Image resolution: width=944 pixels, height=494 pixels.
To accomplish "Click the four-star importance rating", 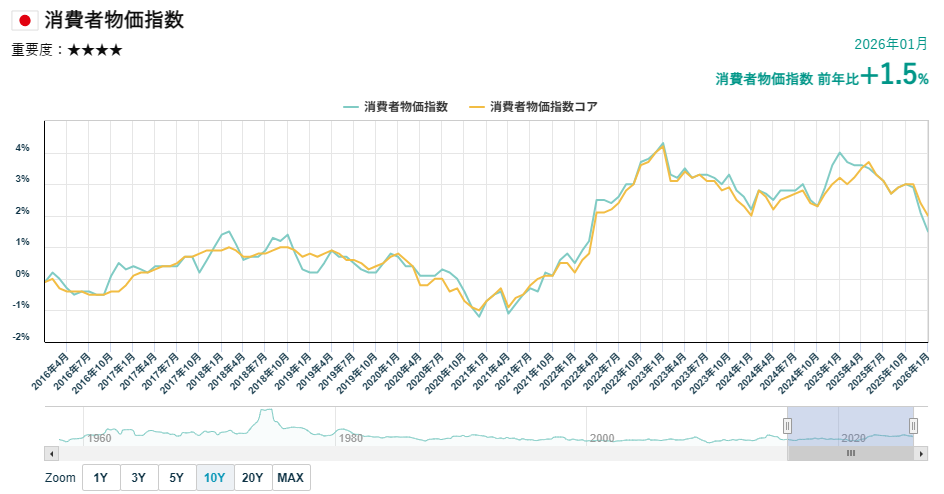I will coord(95,50).
